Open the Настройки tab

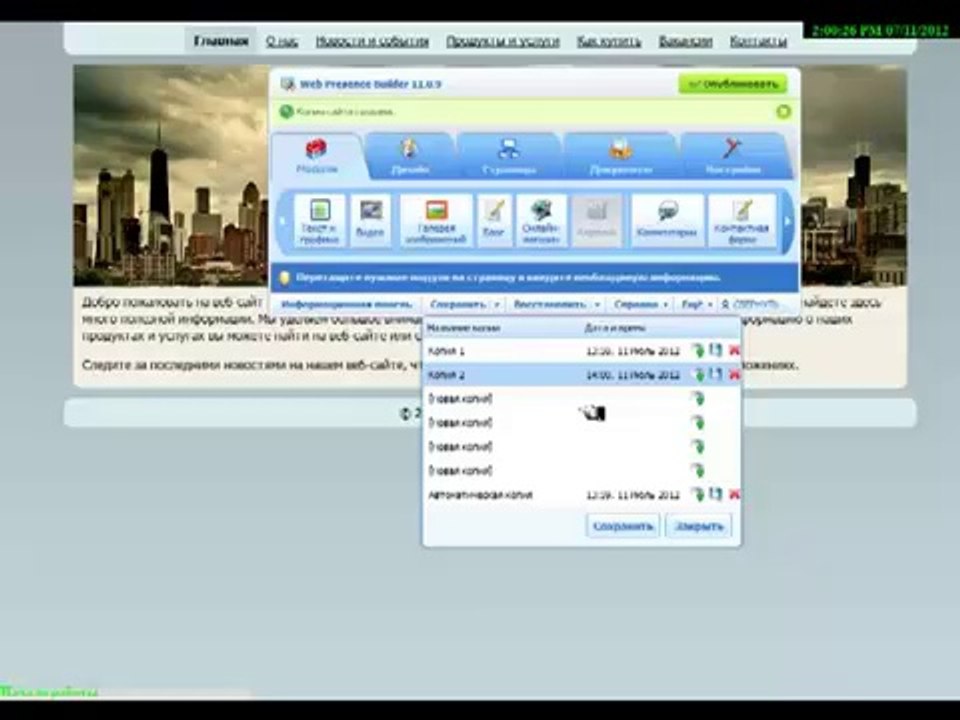tap(733, 156)
